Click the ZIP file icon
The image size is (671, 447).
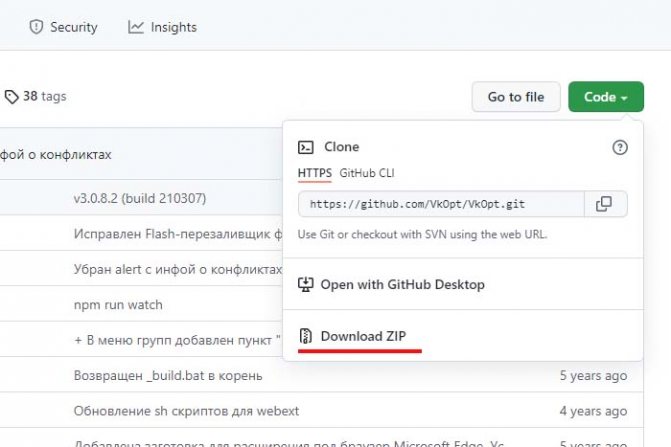tap(306, 336)
